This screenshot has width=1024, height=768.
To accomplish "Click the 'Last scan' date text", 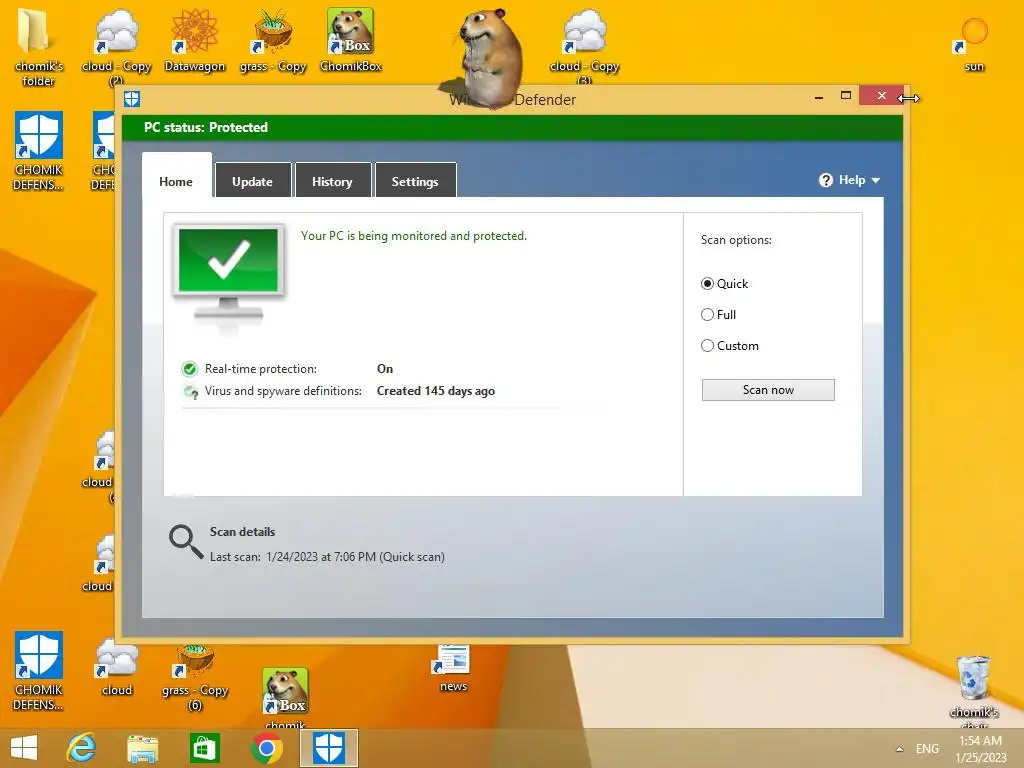I will 327,556.
